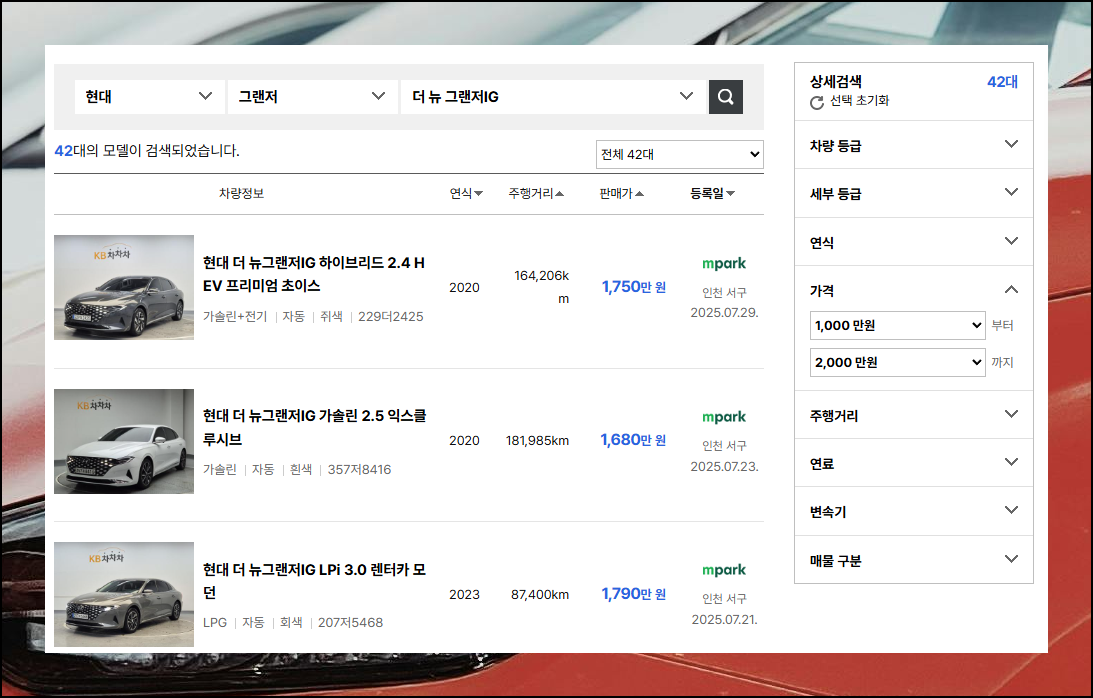Viewport: 1093px width, 698px height.
Task: Click the gray hybrid Grandeur thumbnail
Action: (124, 287)
